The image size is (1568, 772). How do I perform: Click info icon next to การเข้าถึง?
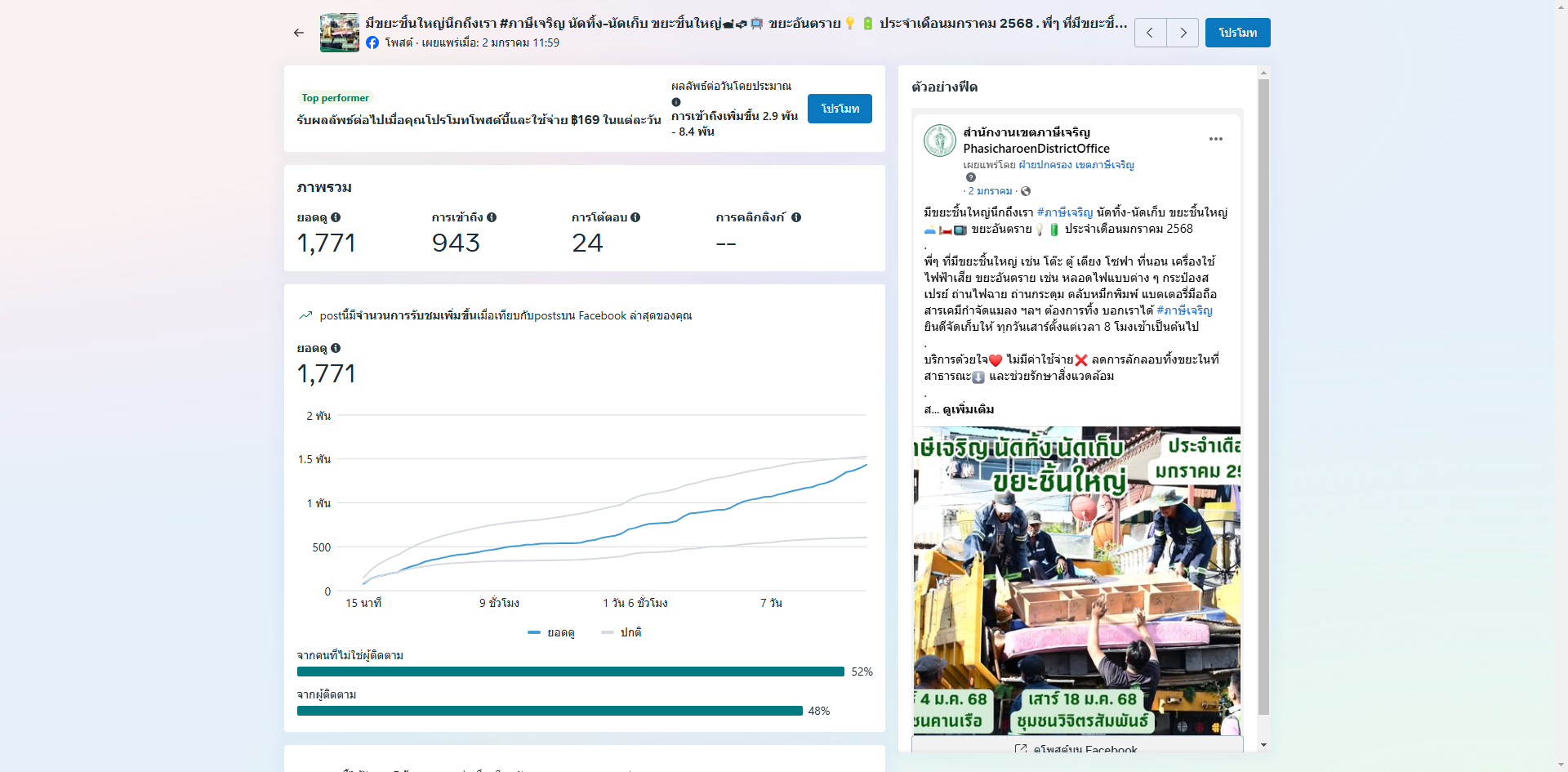coord(492,217)
